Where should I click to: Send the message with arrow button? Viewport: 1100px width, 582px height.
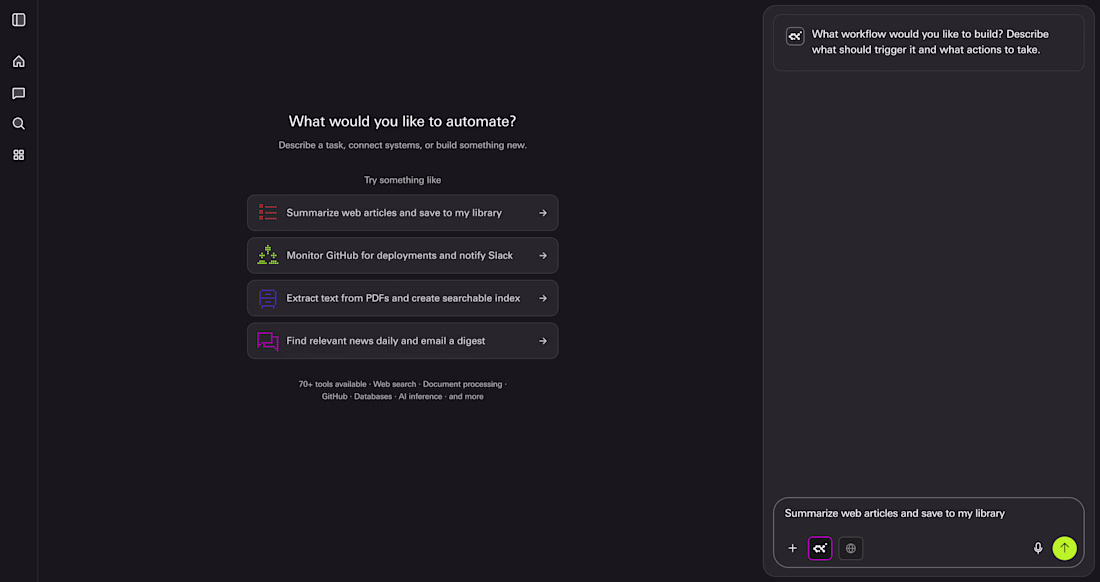1065,548
